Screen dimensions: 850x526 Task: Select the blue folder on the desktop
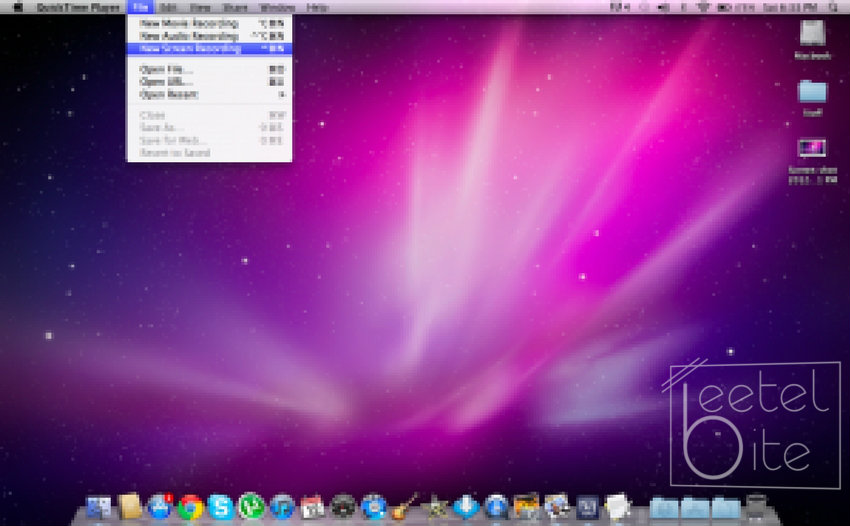812,91
